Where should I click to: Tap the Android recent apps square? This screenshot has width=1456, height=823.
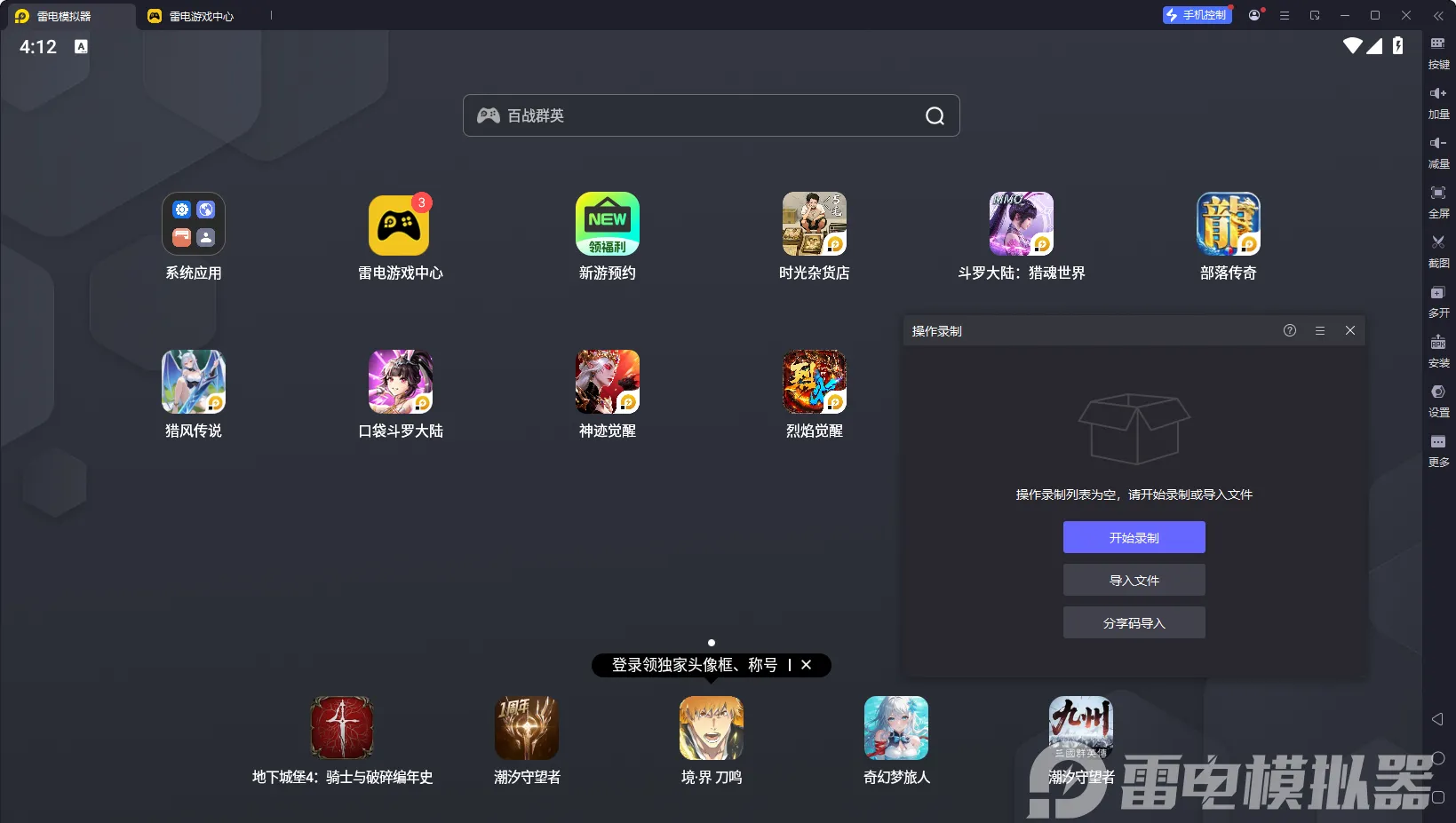[x=1438, y=797]
